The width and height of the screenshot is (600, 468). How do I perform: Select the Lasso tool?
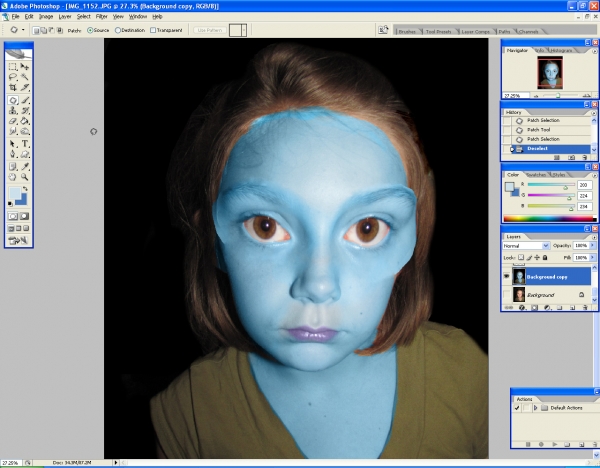(13, 77)
